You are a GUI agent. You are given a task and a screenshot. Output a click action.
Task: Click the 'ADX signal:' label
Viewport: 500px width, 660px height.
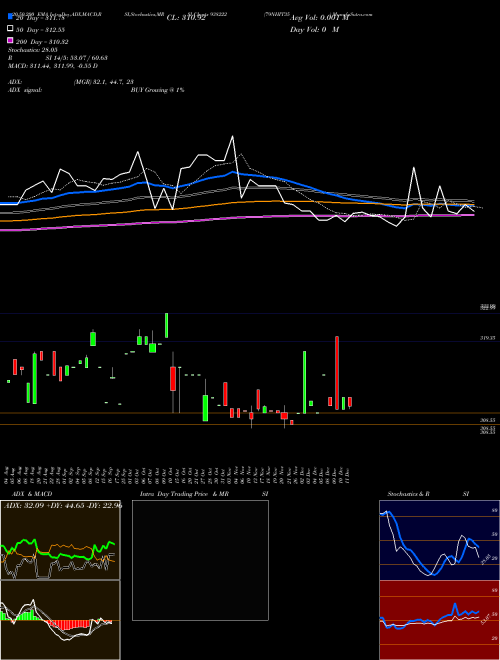(25, 90)
